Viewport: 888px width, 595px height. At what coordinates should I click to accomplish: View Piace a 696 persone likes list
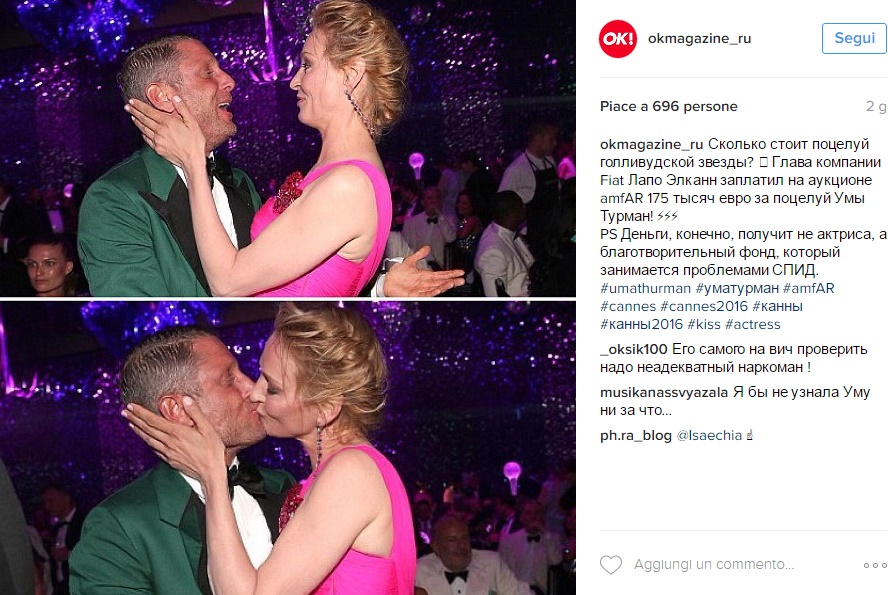pyautogui.click(x=669, y=106)
